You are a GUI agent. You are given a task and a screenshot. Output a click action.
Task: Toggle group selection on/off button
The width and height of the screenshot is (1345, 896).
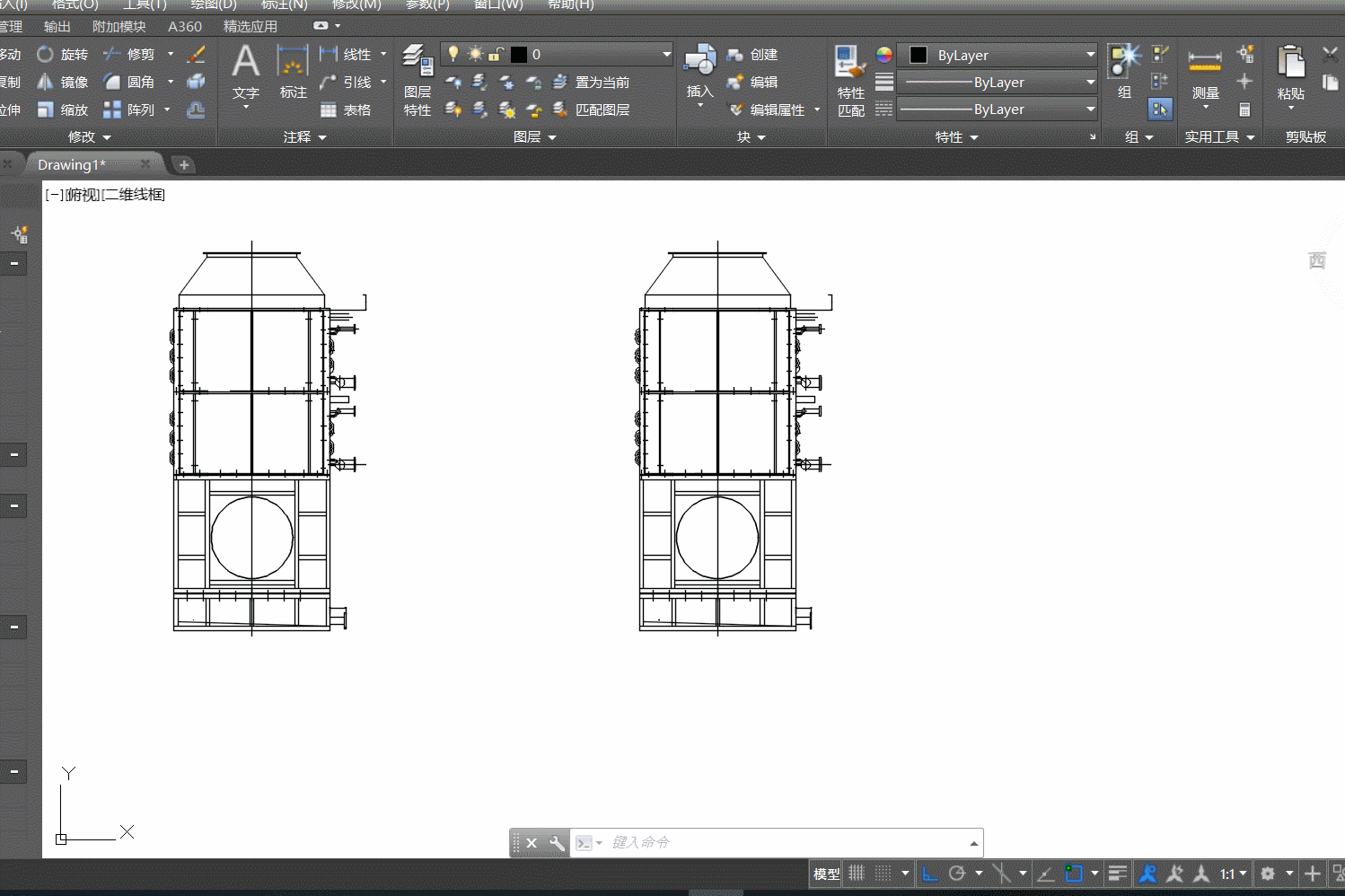(1160, 110)
